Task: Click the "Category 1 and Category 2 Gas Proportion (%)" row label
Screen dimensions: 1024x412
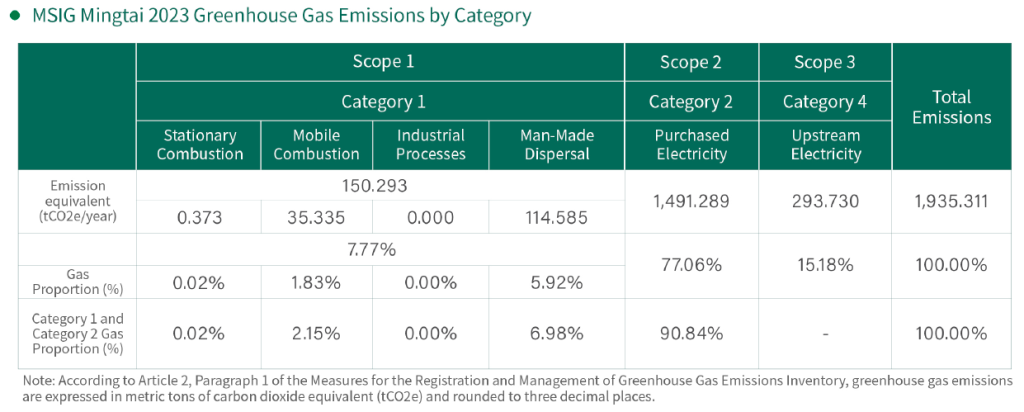Action: (x=77, y=334)
